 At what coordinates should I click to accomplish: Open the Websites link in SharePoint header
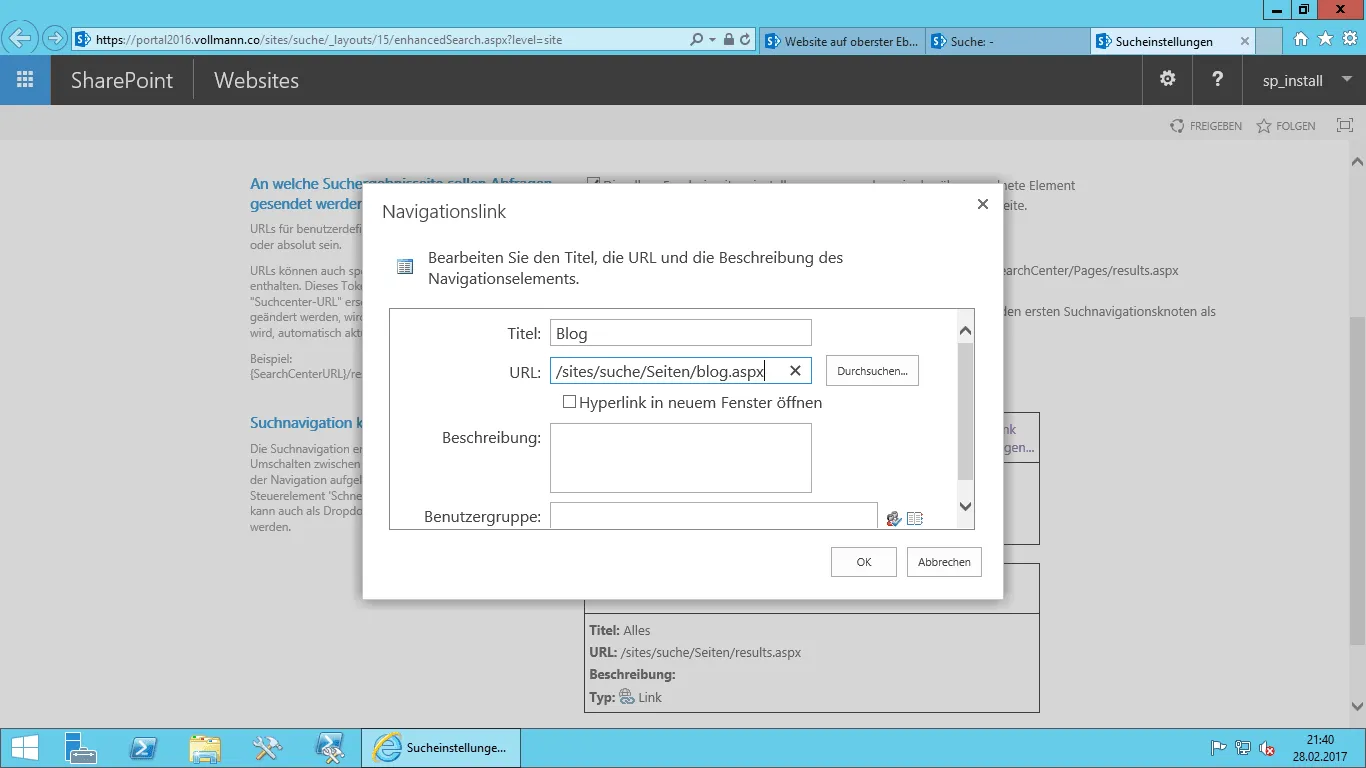click(256, 80)
